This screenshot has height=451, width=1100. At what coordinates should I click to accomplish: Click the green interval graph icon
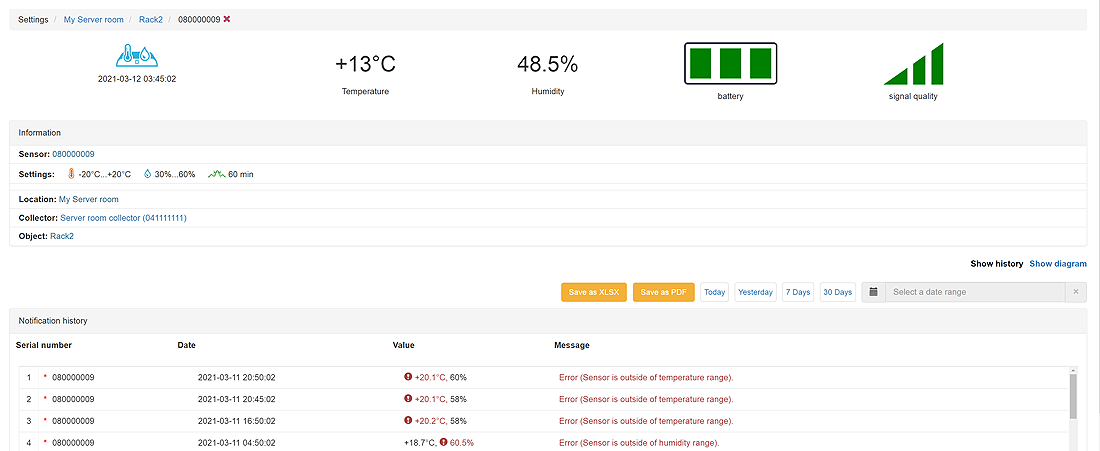(x=216, y=174)
